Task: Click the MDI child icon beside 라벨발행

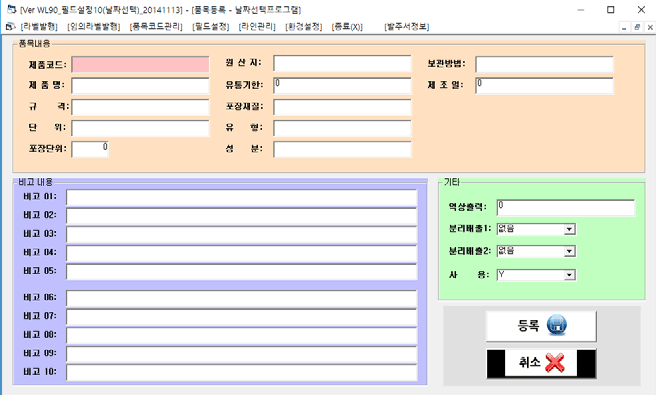Action: click(10, 27)
